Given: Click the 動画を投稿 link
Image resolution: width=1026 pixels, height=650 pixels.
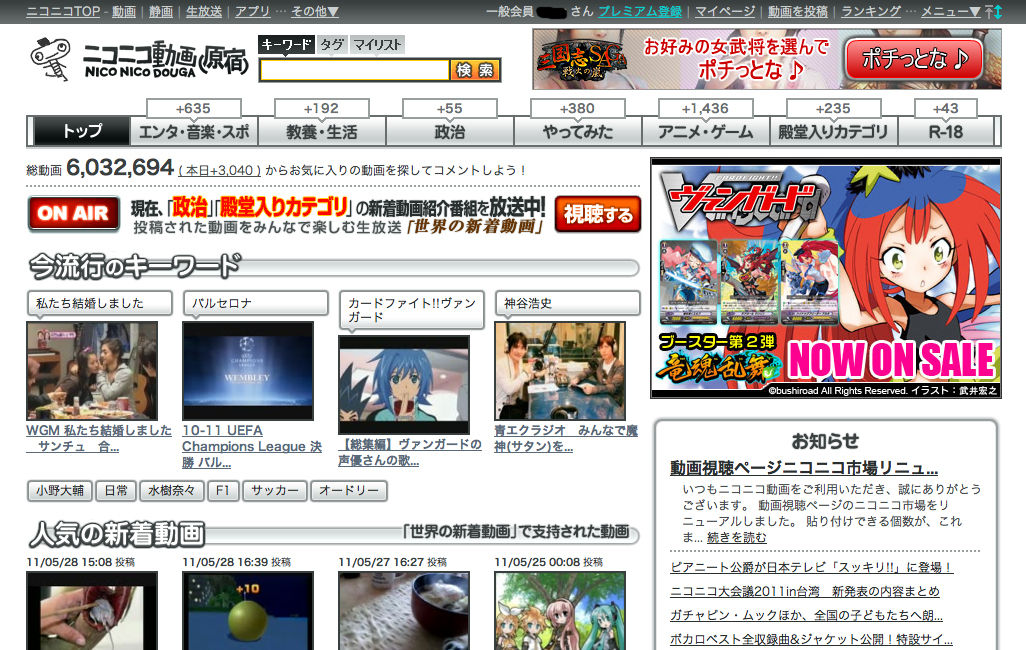Looking at the screenshot, I should 798,11.
